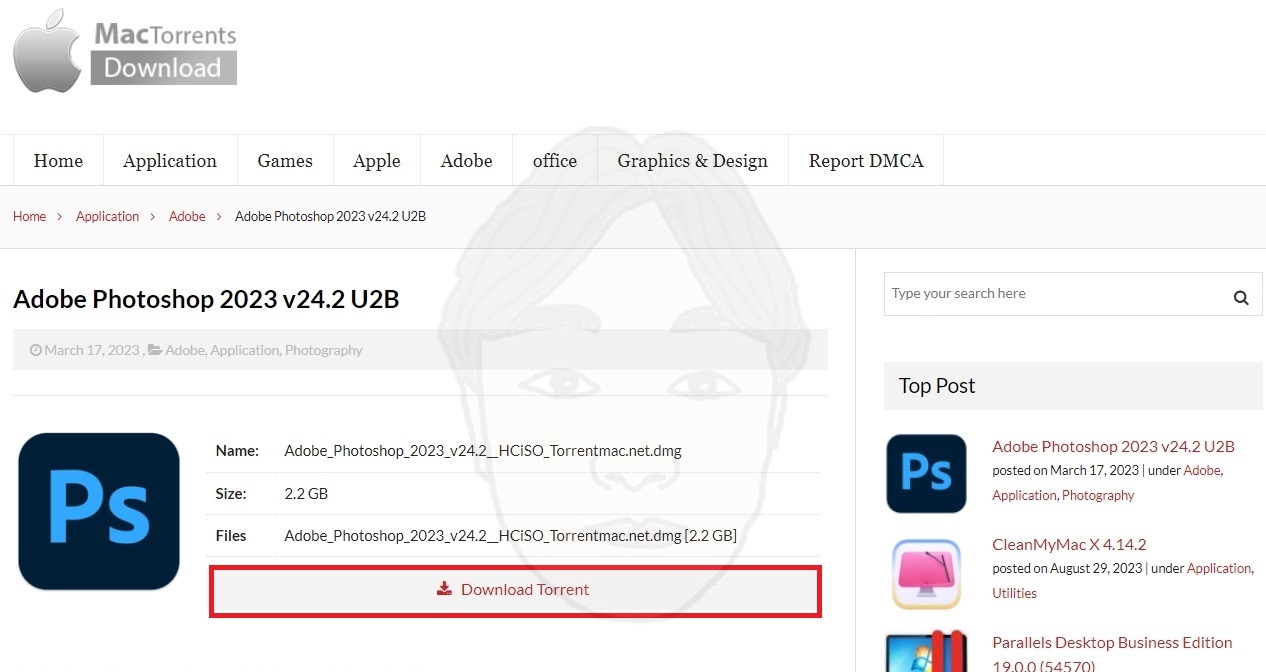The image size is (1266, 672).
Task: Open the Home navigation menu item
Action: point(58,161)
